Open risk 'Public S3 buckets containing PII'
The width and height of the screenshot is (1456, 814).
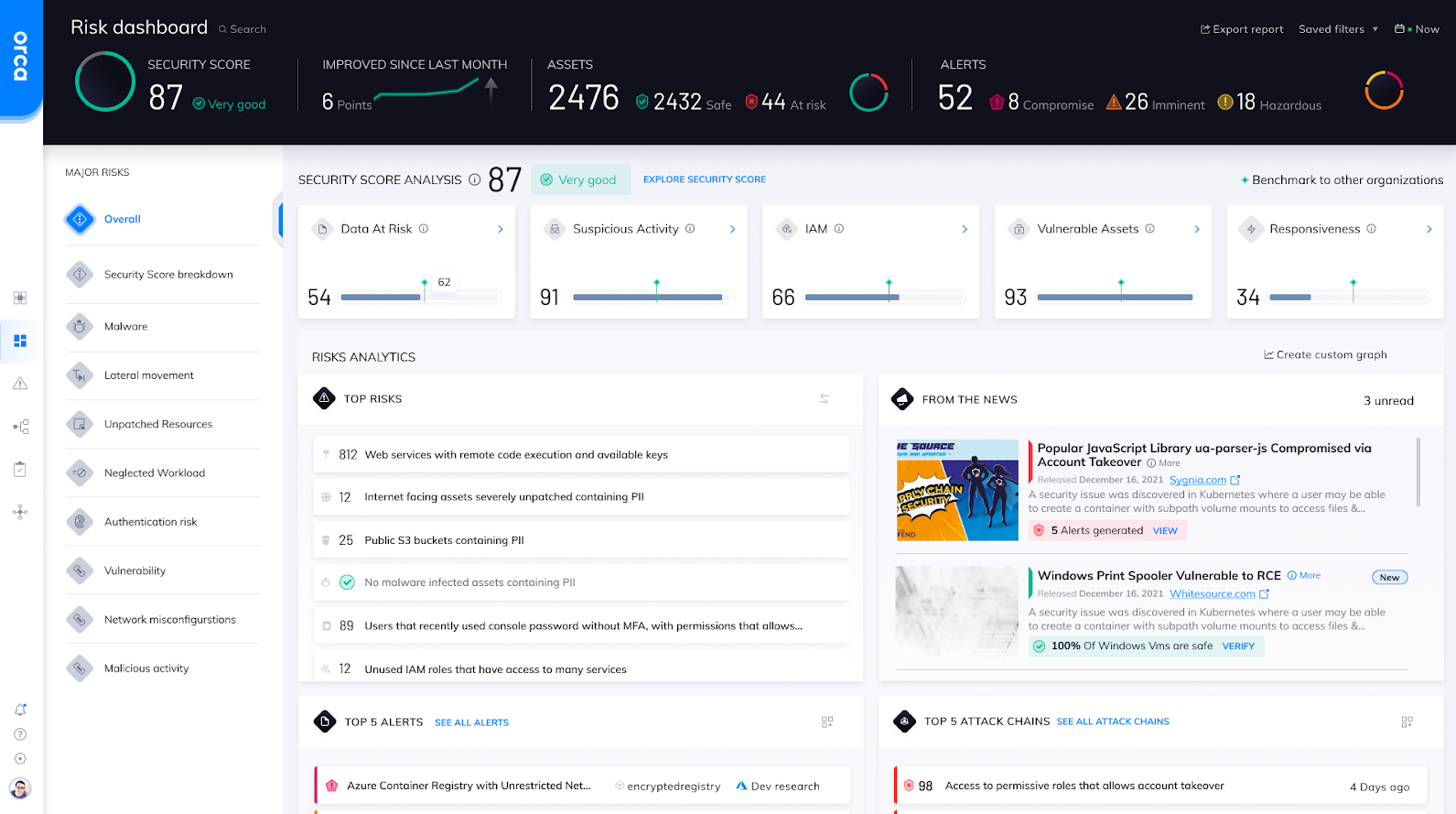coord(581,540)
